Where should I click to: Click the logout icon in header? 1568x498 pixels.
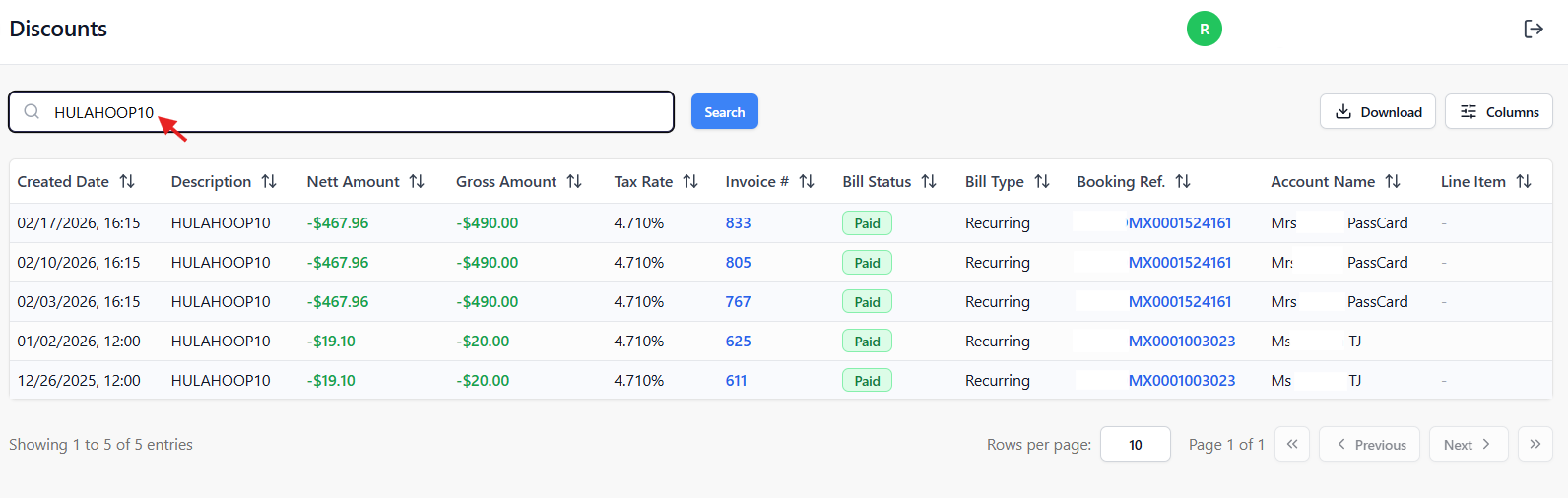pyautogui.click(x=1534, y=29)
